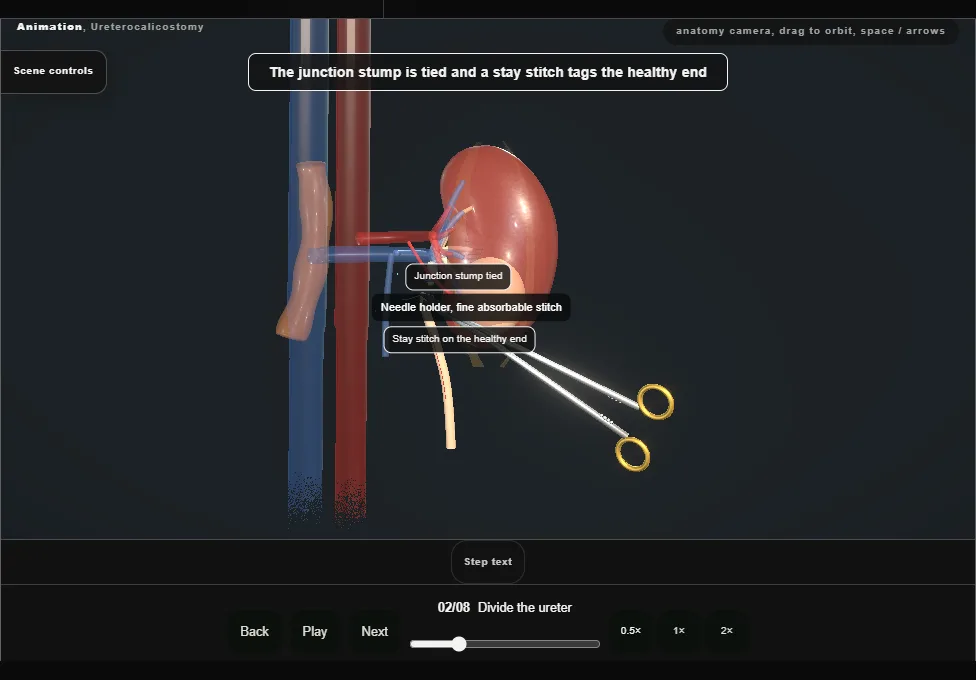Click the 'Needle holder, fine absorbable stitch' tooltip
This screenshot has width=976, height=680.
point(471,308)
